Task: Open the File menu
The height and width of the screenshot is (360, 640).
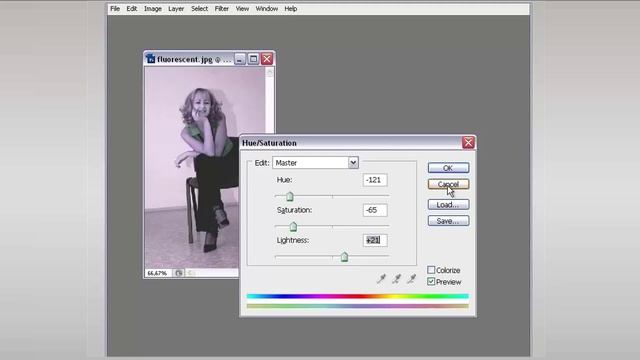Action: click(115, 9)
